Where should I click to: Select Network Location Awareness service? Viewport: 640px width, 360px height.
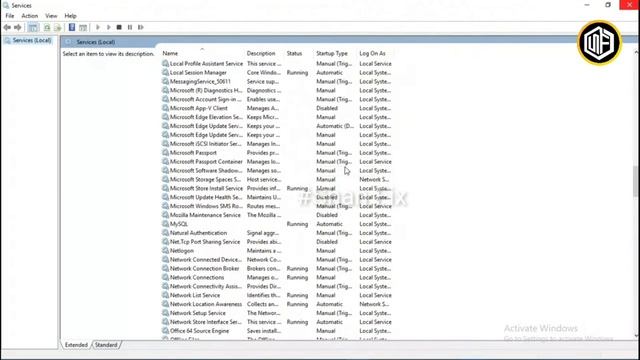(x=206, y=304)
